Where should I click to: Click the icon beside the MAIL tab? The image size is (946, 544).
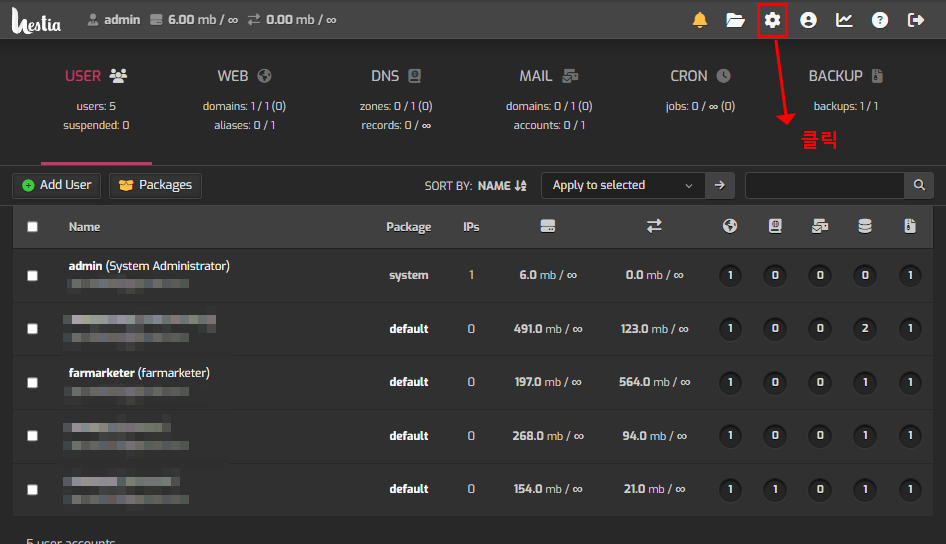[x=570, y=75]
